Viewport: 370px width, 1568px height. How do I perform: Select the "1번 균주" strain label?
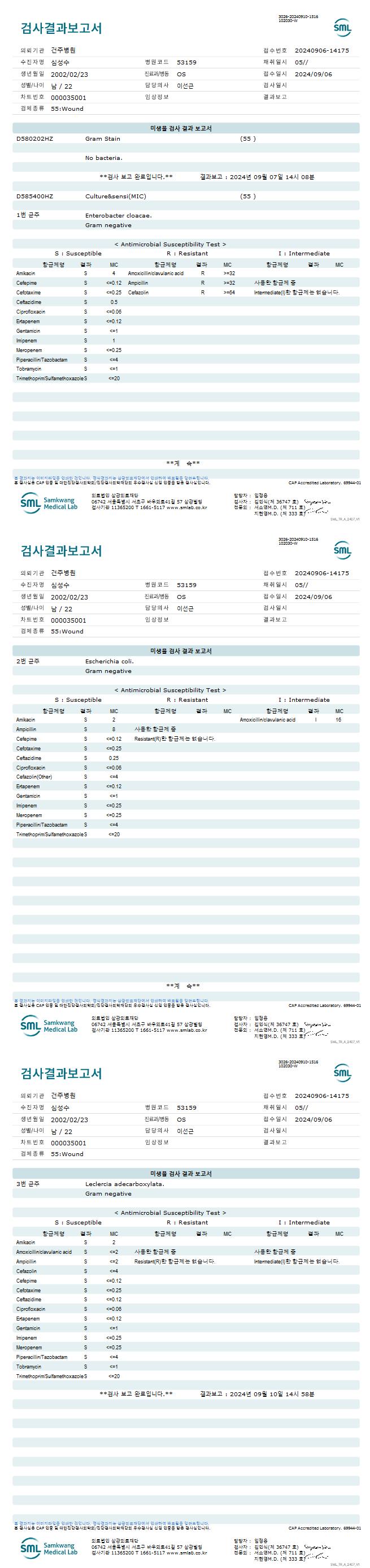click(28, 215)
